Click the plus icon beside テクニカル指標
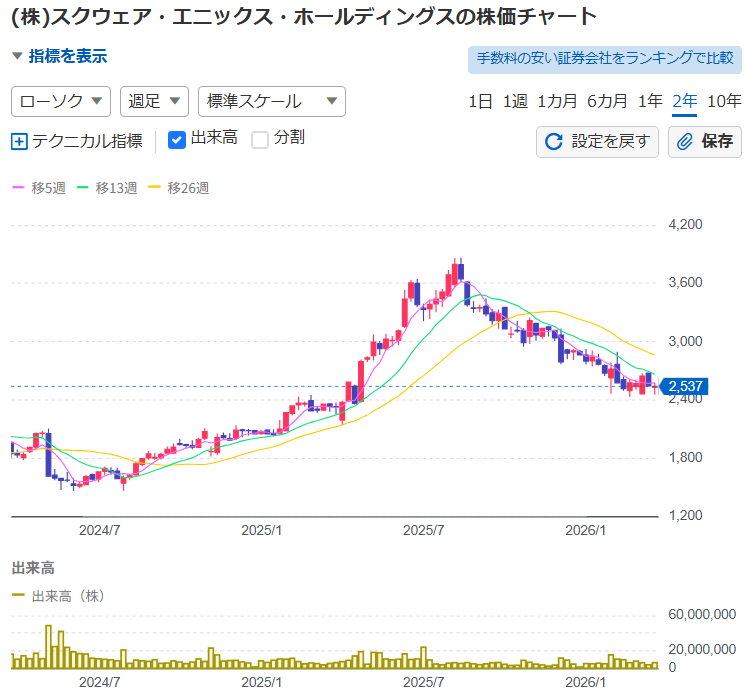This screenshot has width=753, height=696. click(x=19, y=141)
